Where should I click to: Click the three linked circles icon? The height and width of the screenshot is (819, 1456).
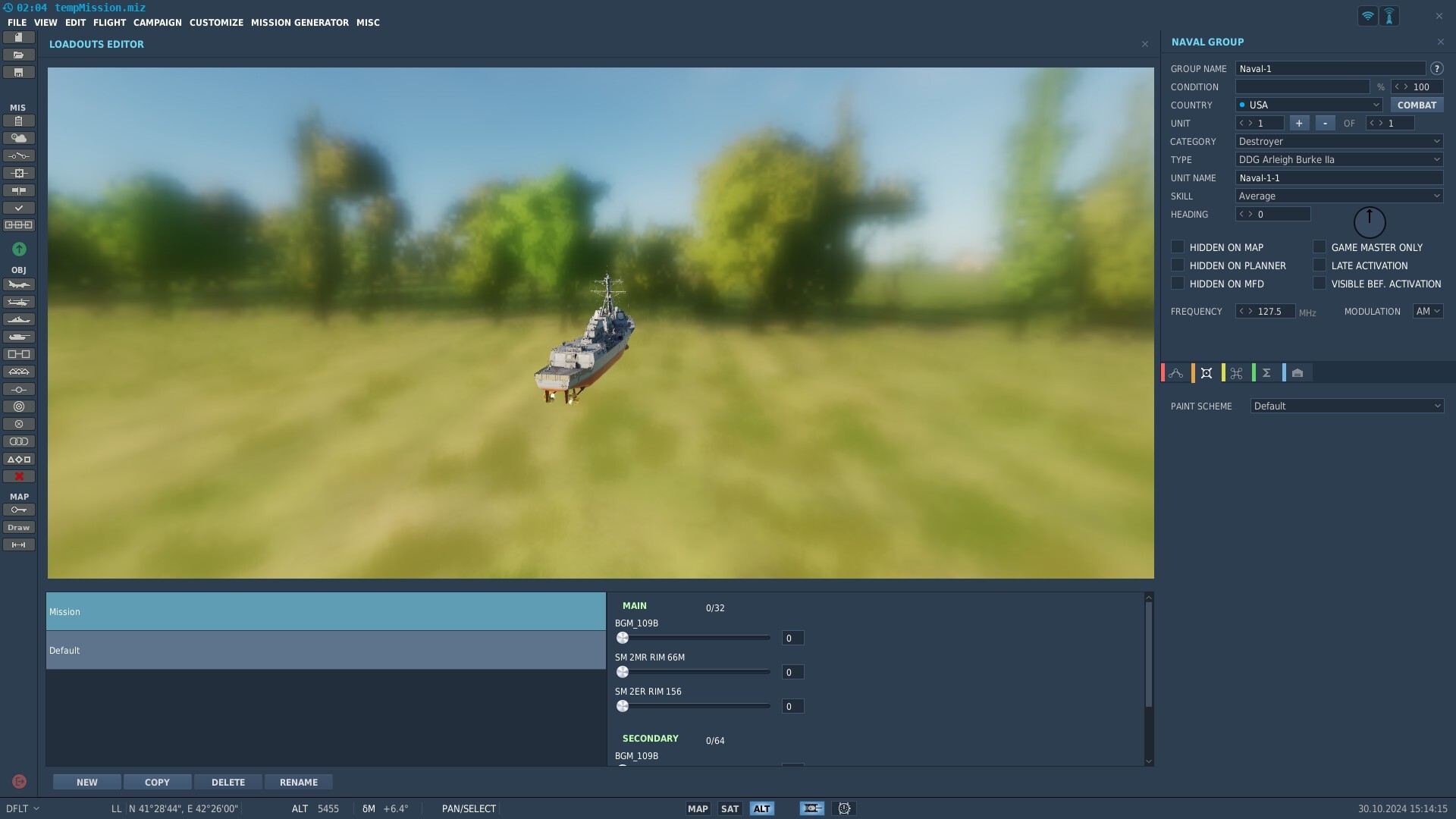pos(19,441)
